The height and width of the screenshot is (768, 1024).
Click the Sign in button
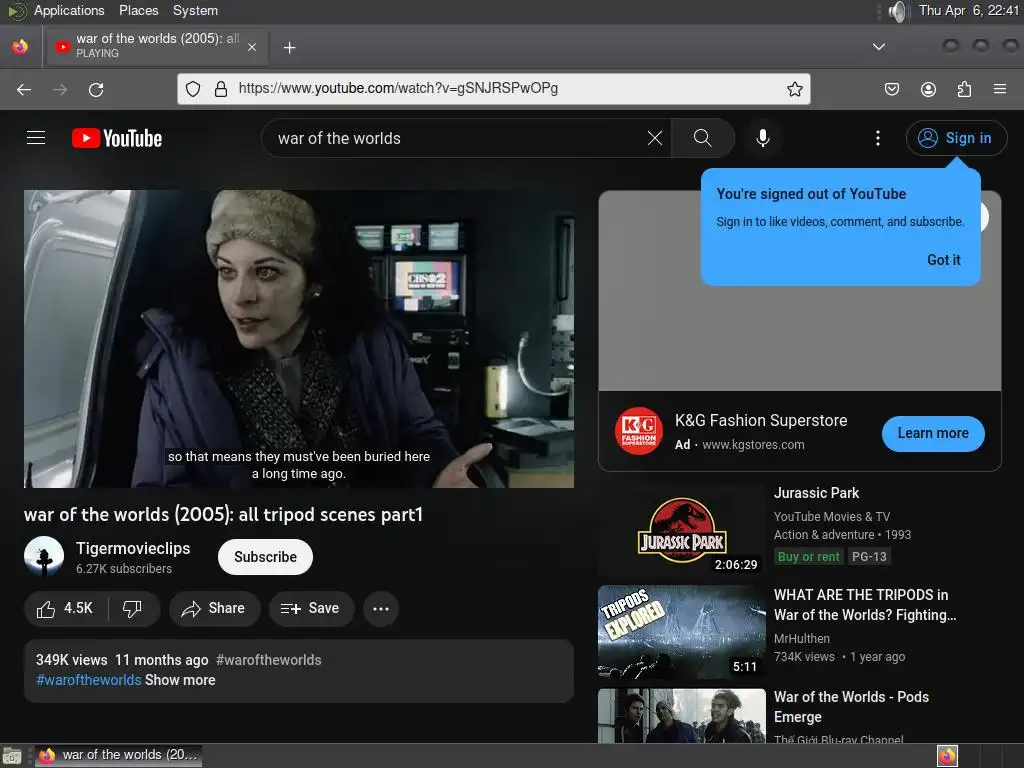tap(956, 138)
